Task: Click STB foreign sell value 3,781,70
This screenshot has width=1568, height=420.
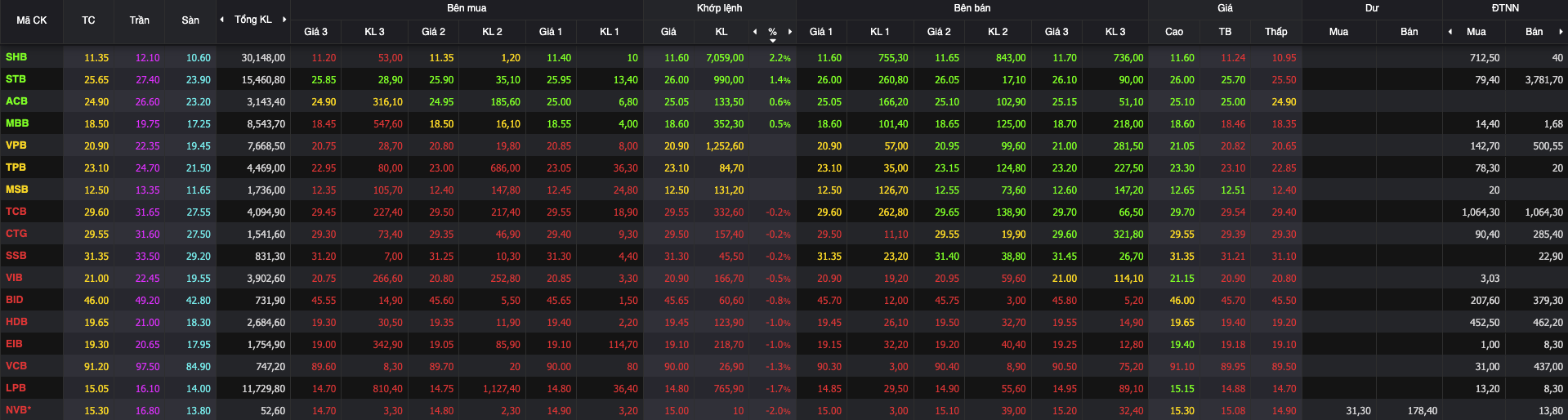Action: pyautogui.click(x=1543, y=80)
